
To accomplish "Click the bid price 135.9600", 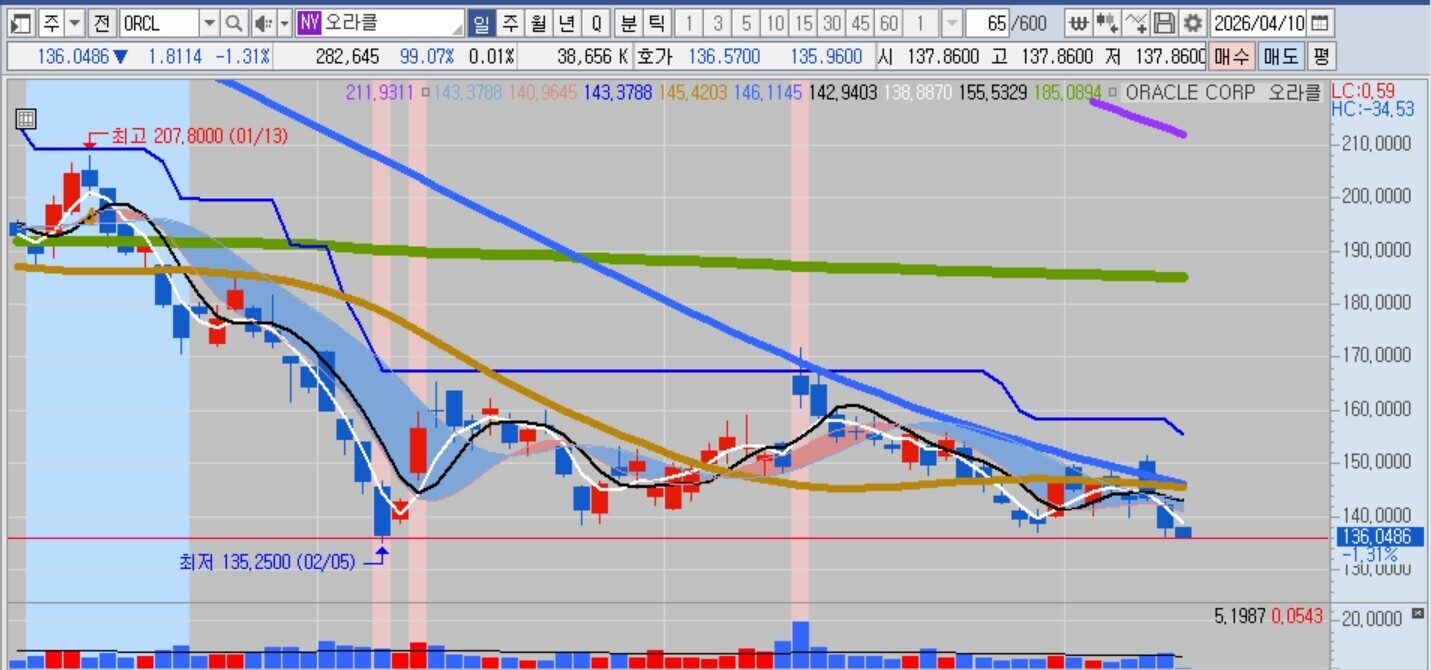I will [x=825, y=56].
